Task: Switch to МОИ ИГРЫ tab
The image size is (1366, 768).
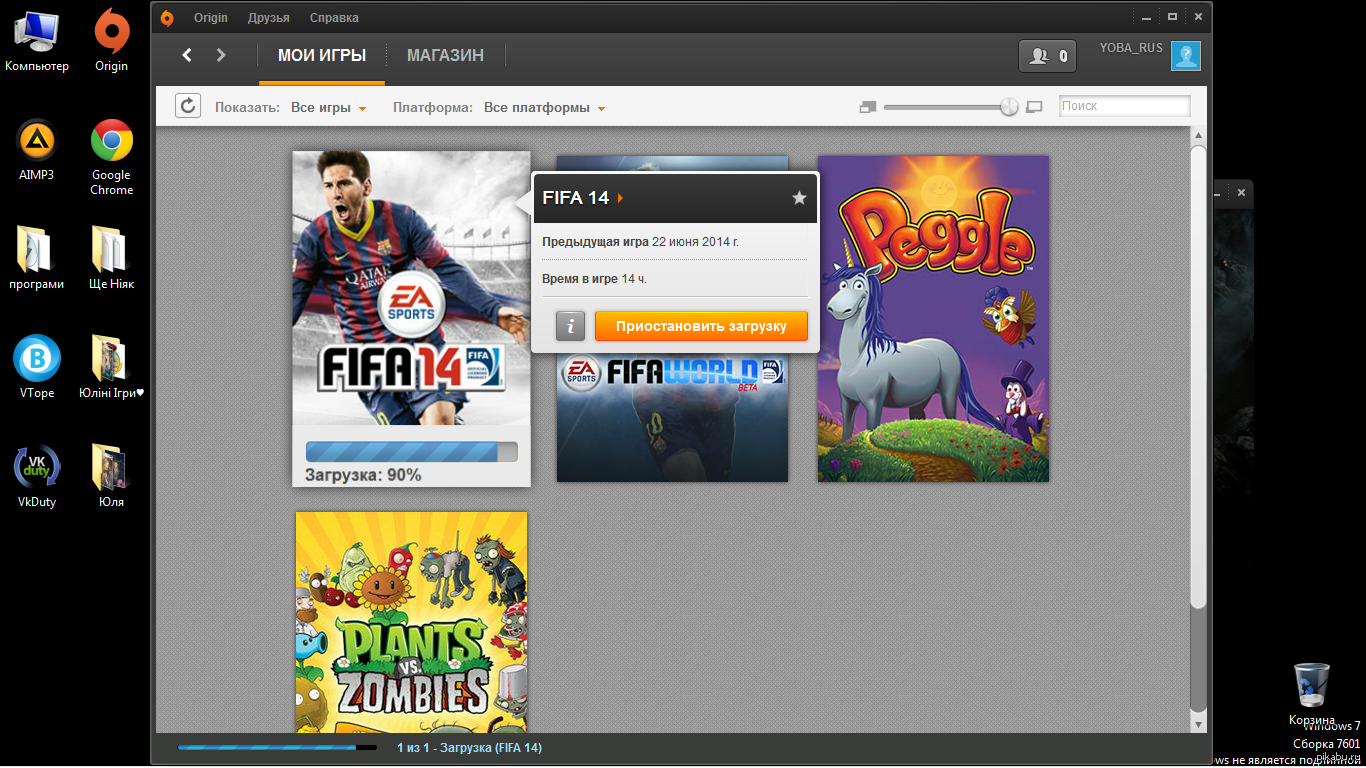Action: pyautogui.click(x=322, y=56)
